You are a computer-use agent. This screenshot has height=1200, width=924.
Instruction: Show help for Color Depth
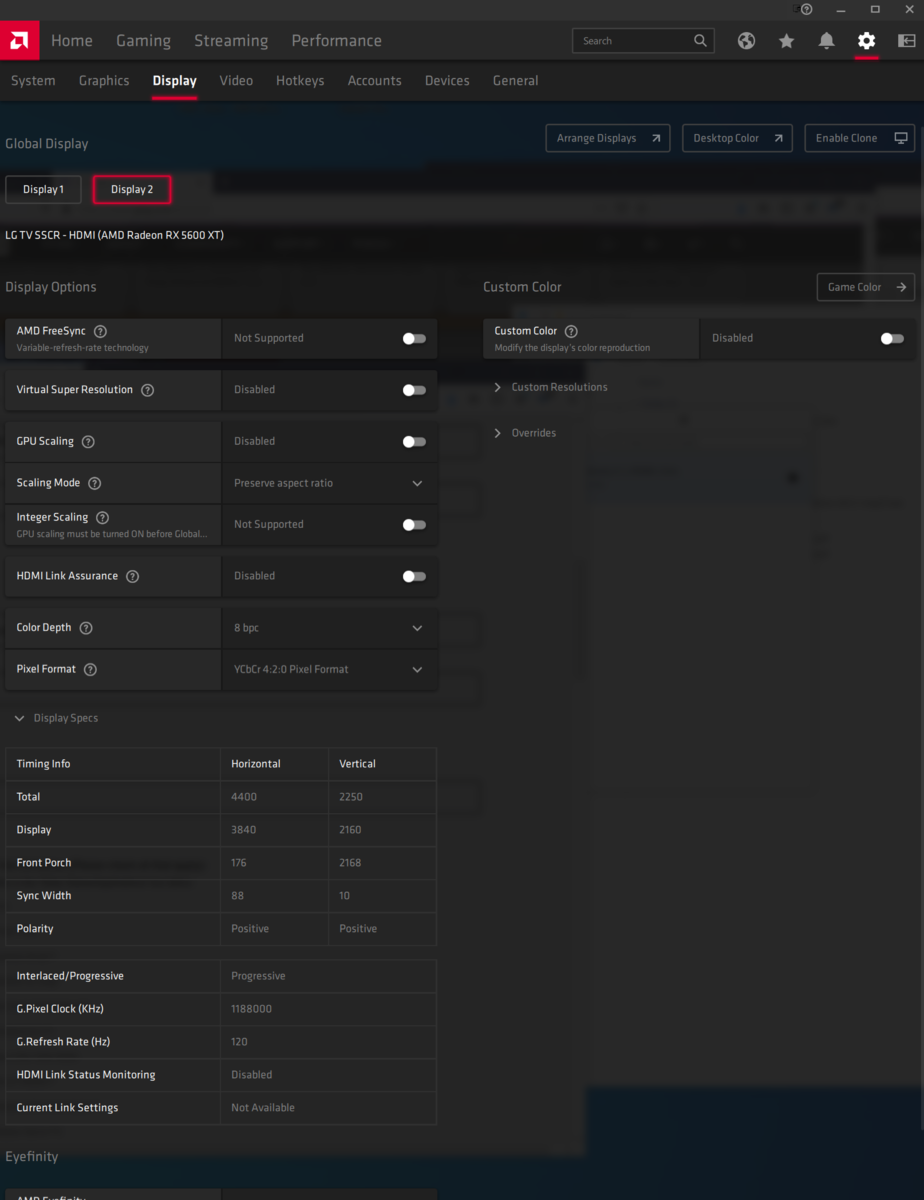point(86,628)
